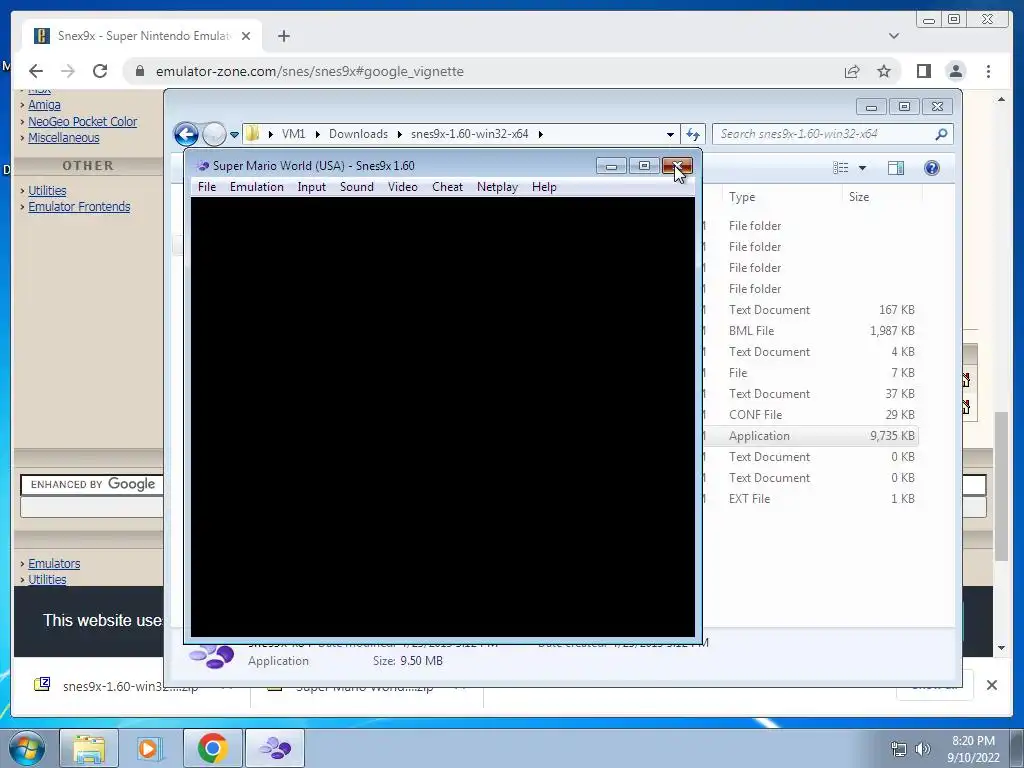Screen dimensions: 1024x768
Task: Click the volume speaker tray icon
Action: [x=923, y=749]
